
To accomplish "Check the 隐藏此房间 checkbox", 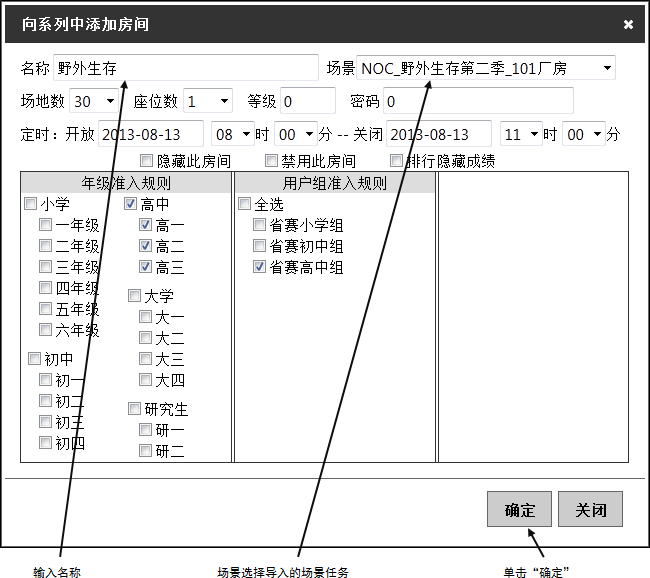I will [146, 160].
